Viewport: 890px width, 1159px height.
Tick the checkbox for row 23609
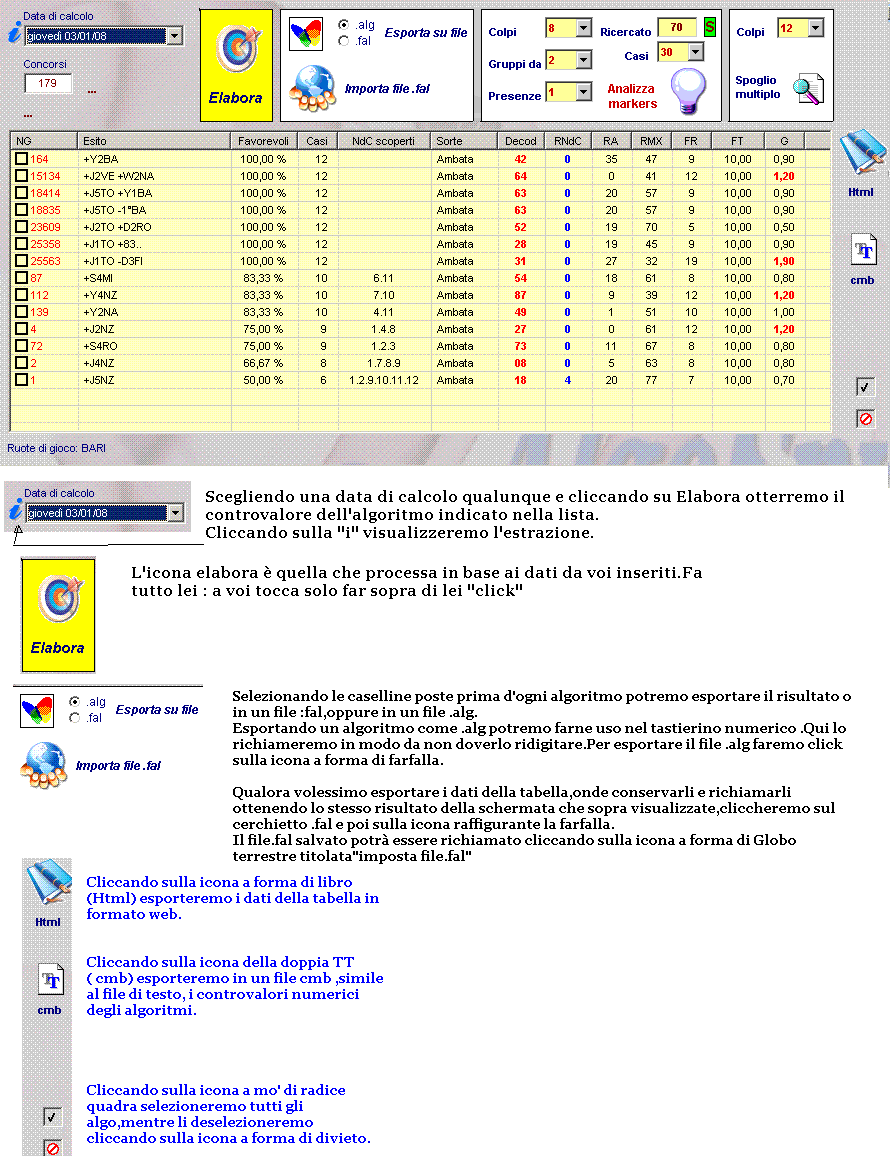click(x=21, y=226)
